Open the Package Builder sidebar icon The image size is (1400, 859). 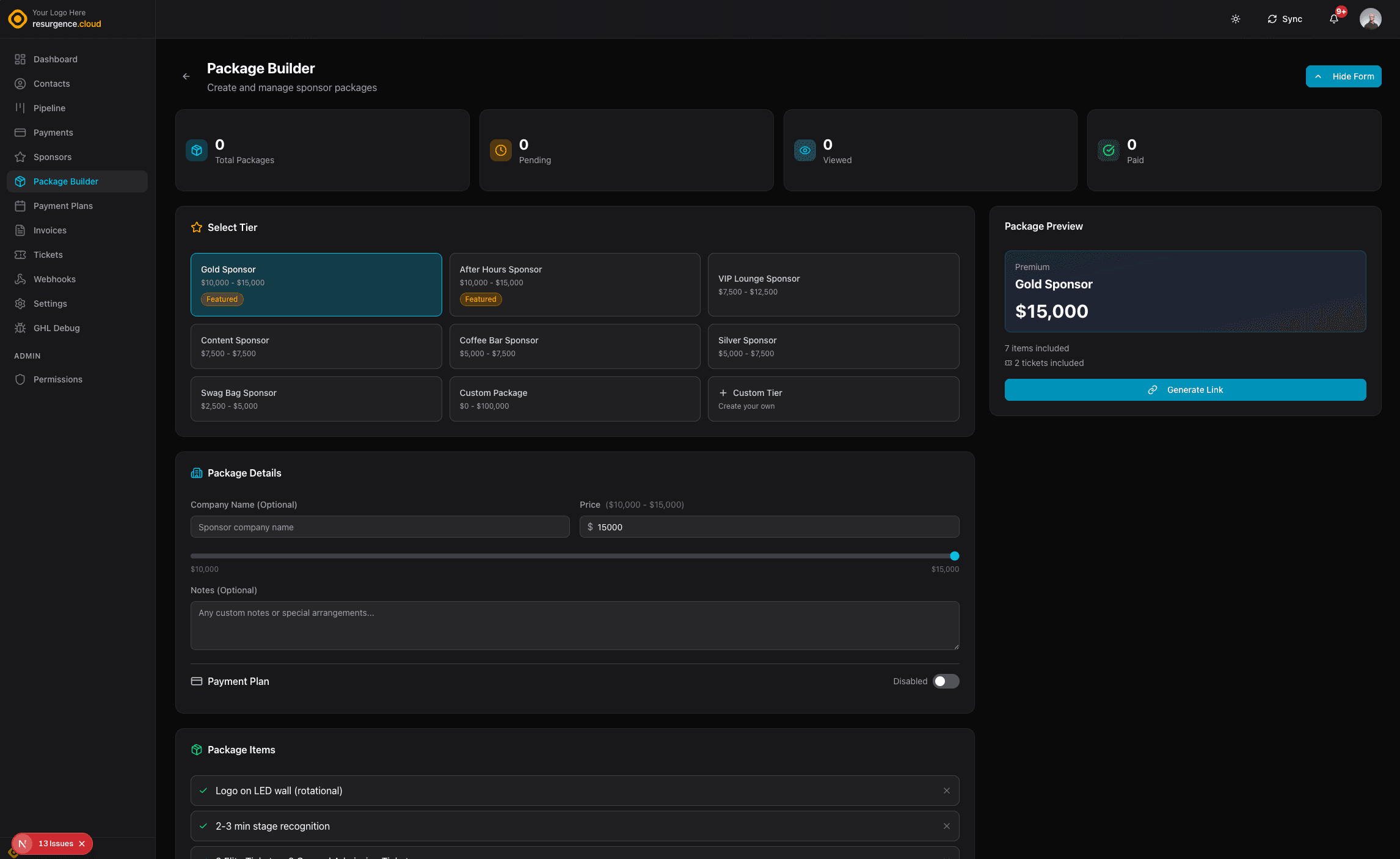tap(20, 181)
